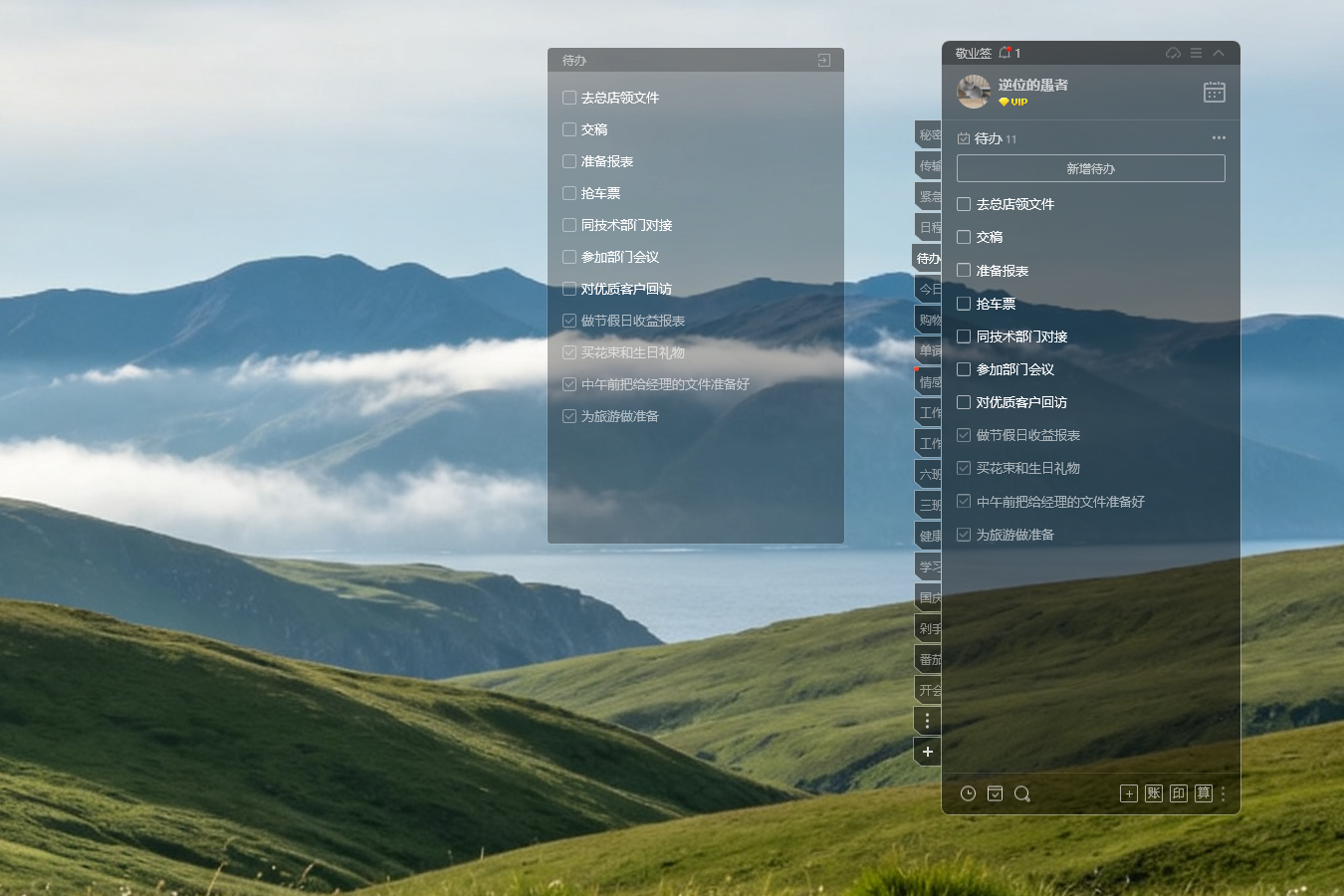Open the calendar icon beside the username
Screen dimensions: 1344x896
(1215, 93)
